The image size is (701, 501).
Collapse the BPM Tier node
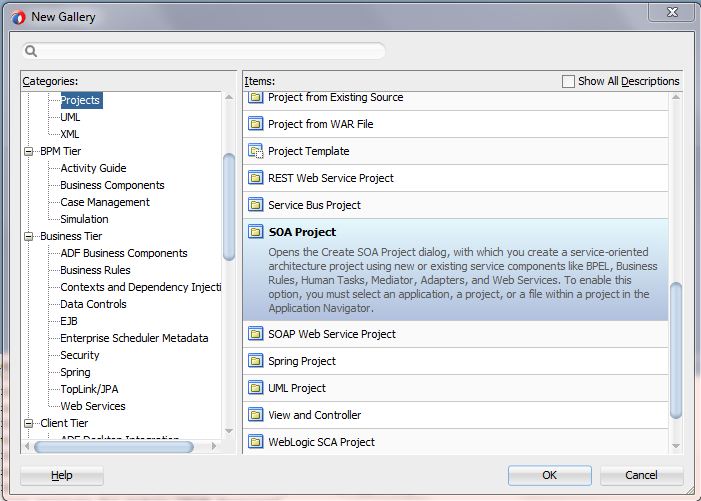(29, 152)
